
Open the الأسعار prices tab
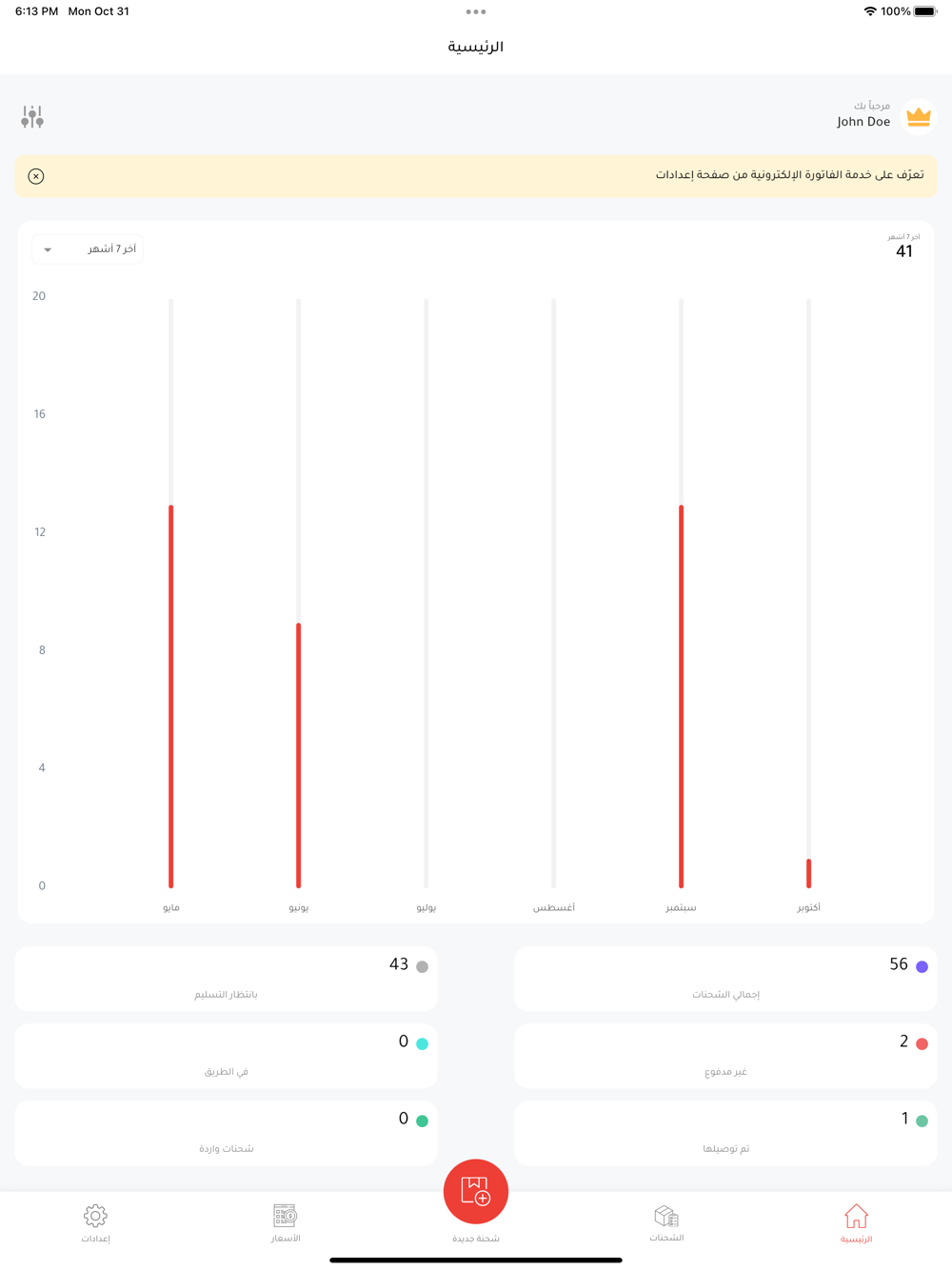(286, 1222)
